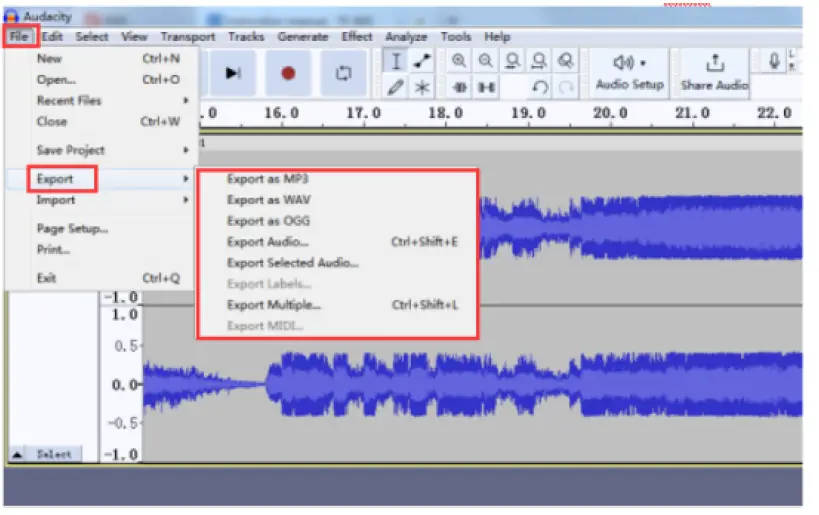Open the Audio Setup dropdown
Image resolution: width=819 pixels, height=515 pixels.
coord(629,72)
